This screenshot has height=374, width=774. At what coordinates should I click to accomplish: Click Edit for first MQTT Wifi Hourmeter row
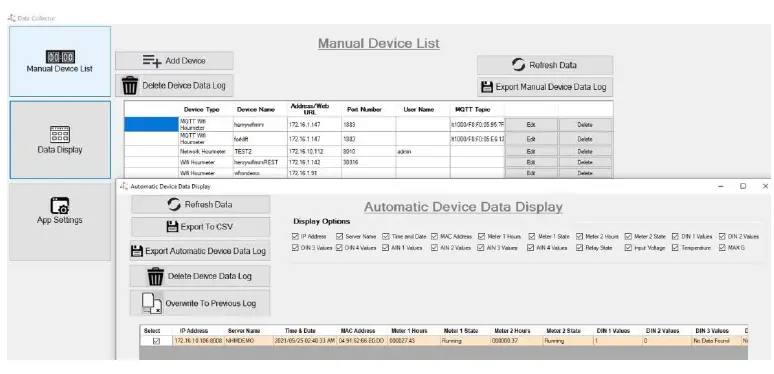coord(531,125)
